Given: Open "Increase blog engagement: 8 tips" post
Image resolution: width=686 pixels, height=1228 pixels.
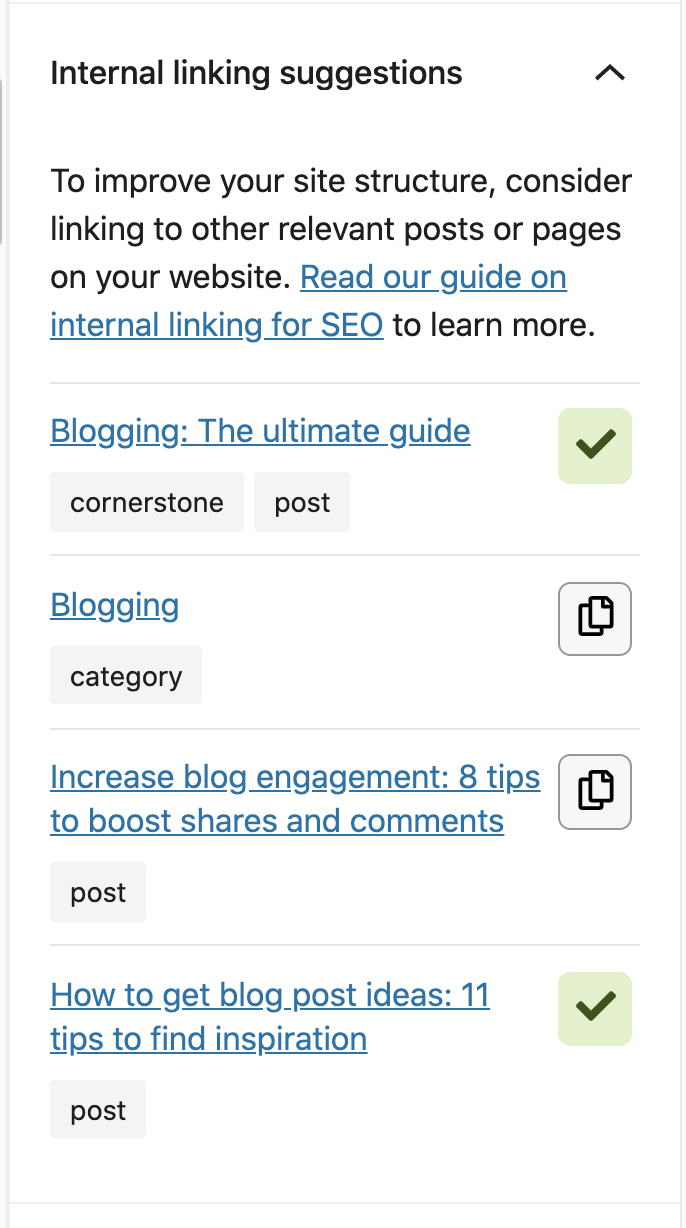Looking at the screenshot, I should pyautogui.click(x=295, y=798).
